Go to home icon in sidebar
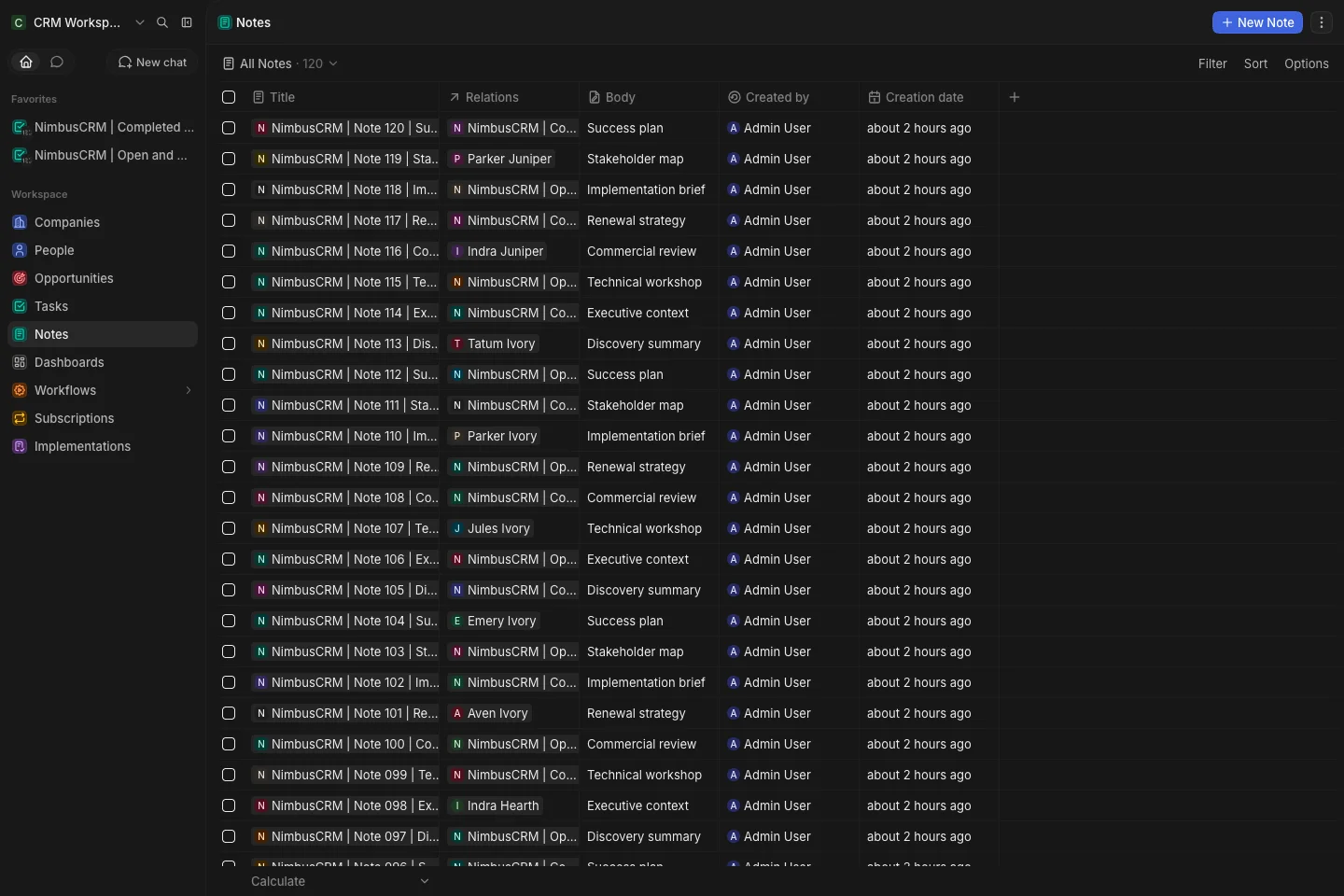 point(26,62)
